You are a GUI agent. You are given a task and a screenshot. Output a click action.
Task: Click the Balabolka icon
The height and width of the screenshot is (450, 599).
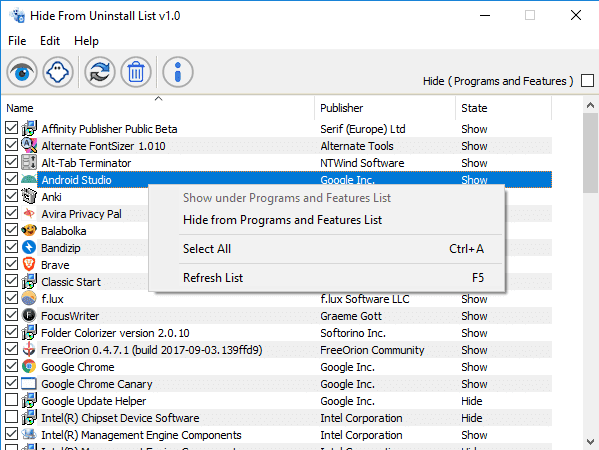(29, 230)
